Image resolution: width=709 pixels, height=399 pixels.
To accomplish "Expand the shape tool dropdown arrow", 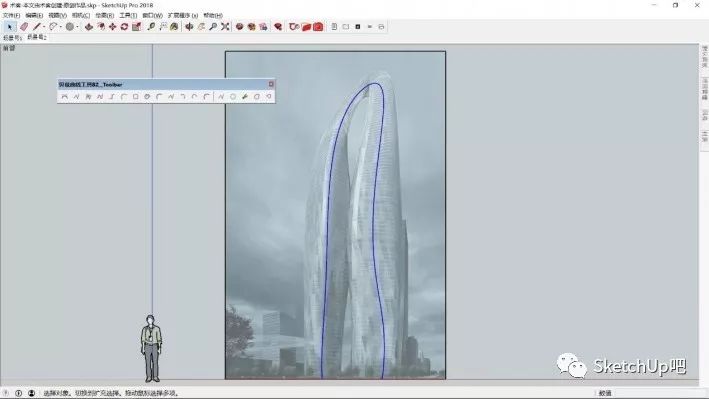I will (77, 27).
